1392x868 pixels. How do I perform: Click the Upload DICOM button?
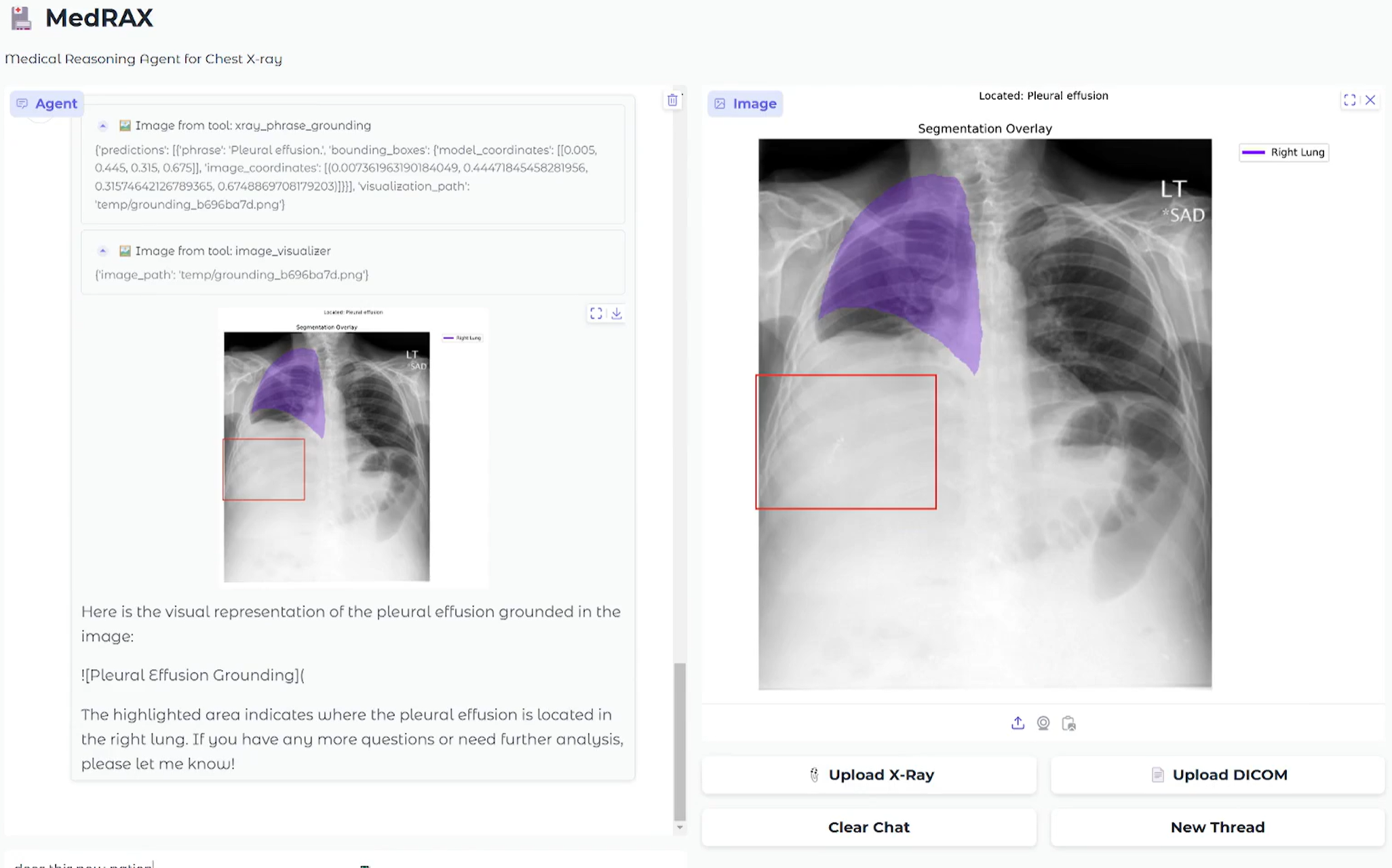pos(1218,774)
